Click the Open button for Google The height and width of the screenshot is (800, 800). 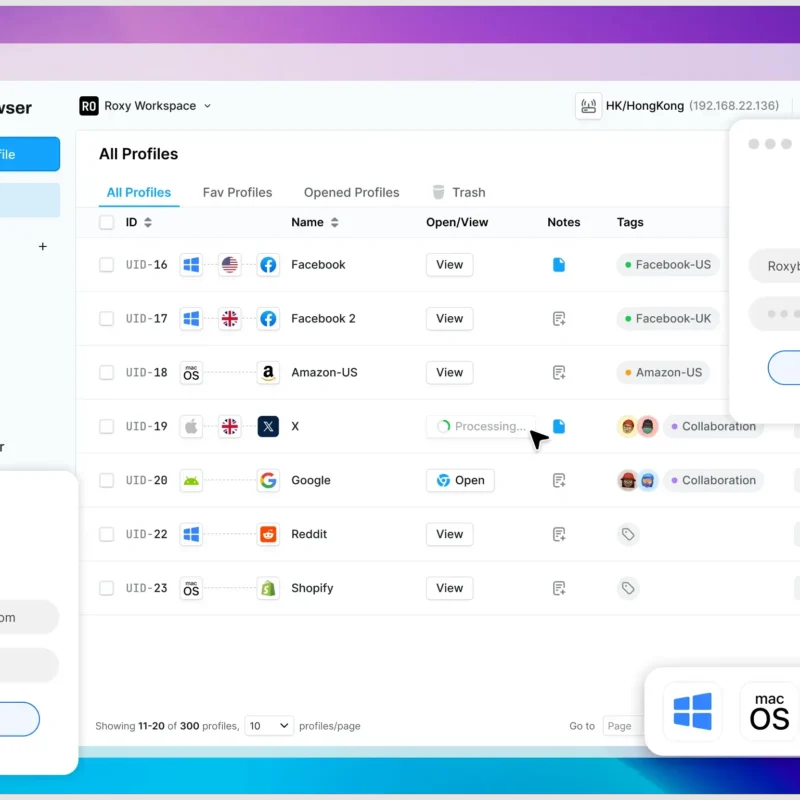click(x=460, y=481)
